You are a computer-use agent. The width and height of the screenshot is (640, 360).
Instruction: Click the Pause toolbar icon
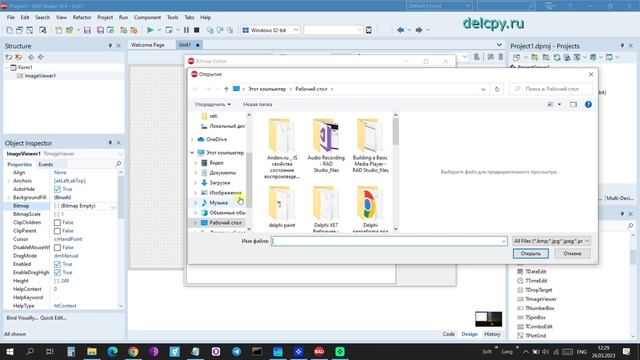tap(186, 30)
